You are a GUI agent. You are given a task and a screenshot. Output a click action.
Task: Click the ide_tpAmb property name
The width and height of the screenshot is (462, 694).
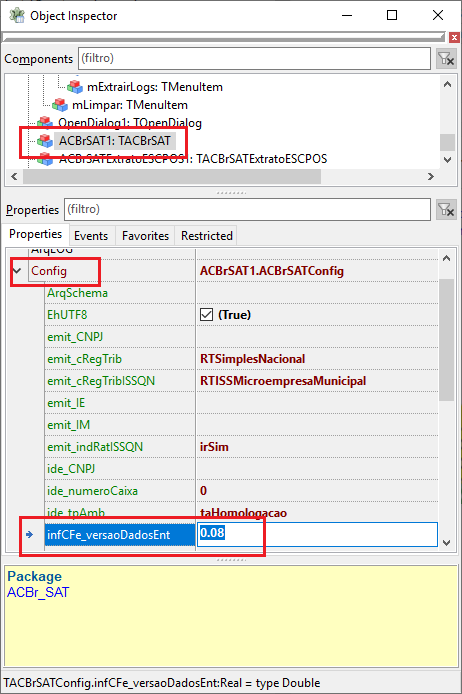(x=76, y=513)
